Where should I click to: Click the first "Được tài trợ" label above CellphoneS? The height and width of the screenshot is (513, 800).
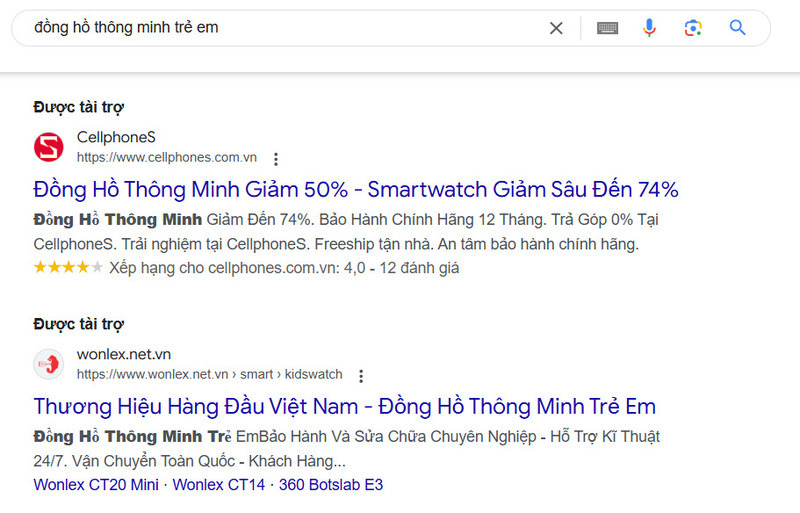click(79, 107)
